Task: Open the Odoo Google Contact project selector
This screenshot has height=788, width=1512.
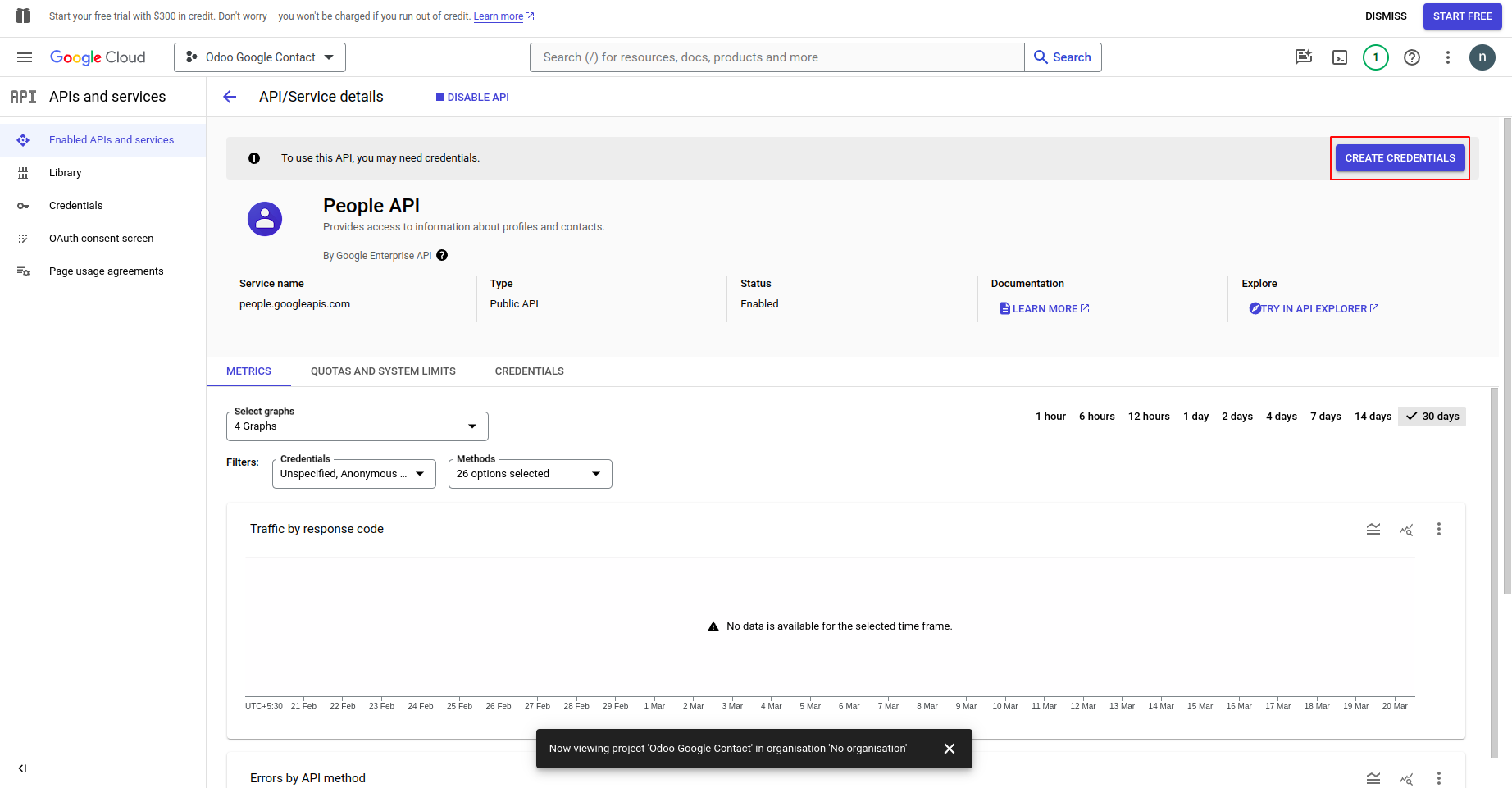Action: pyautogui.click(x=260, y=57)
